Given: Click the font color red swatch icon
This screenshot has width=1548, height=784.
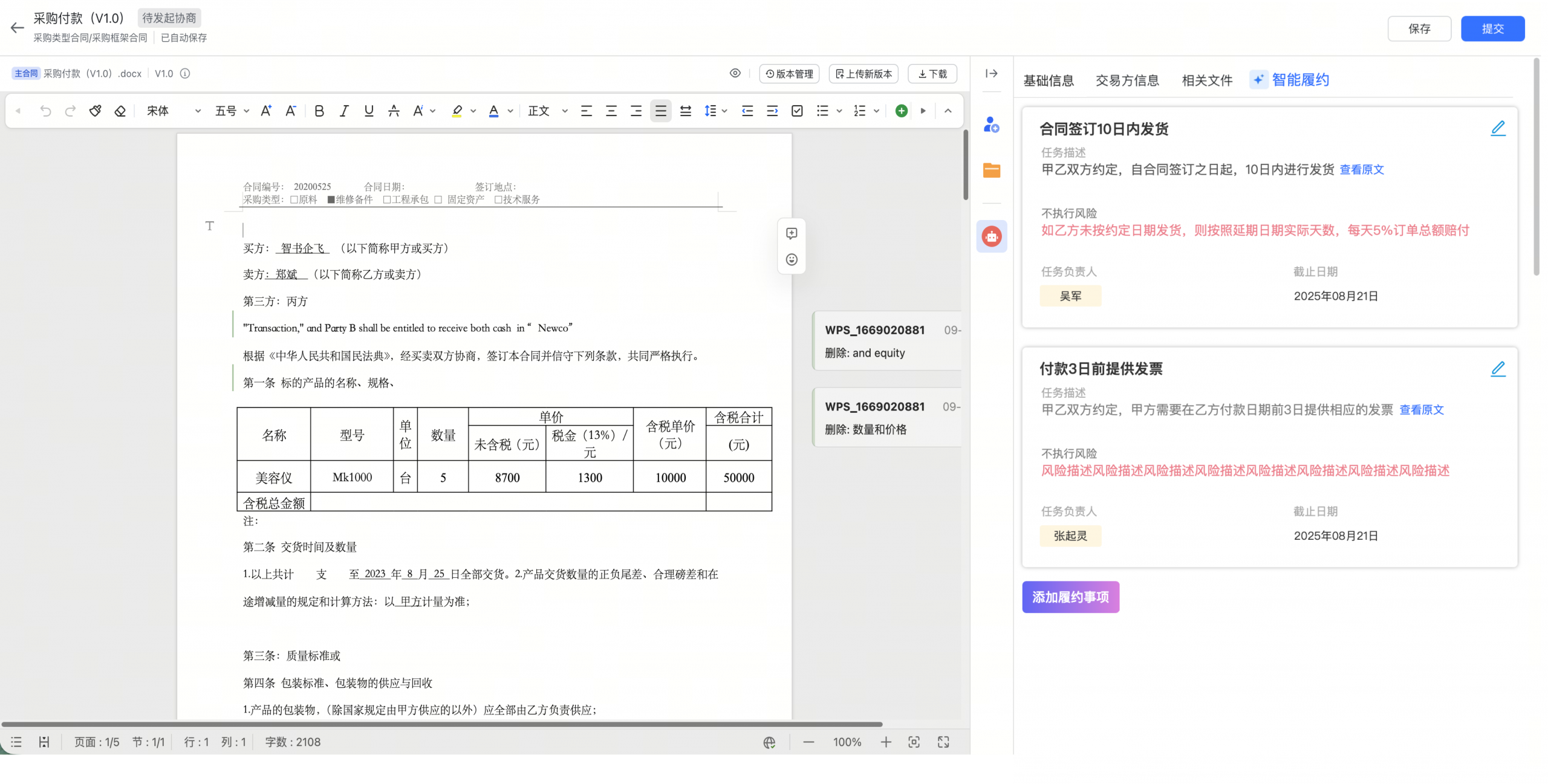Looking at the screenshot, I should coord(493,111).
